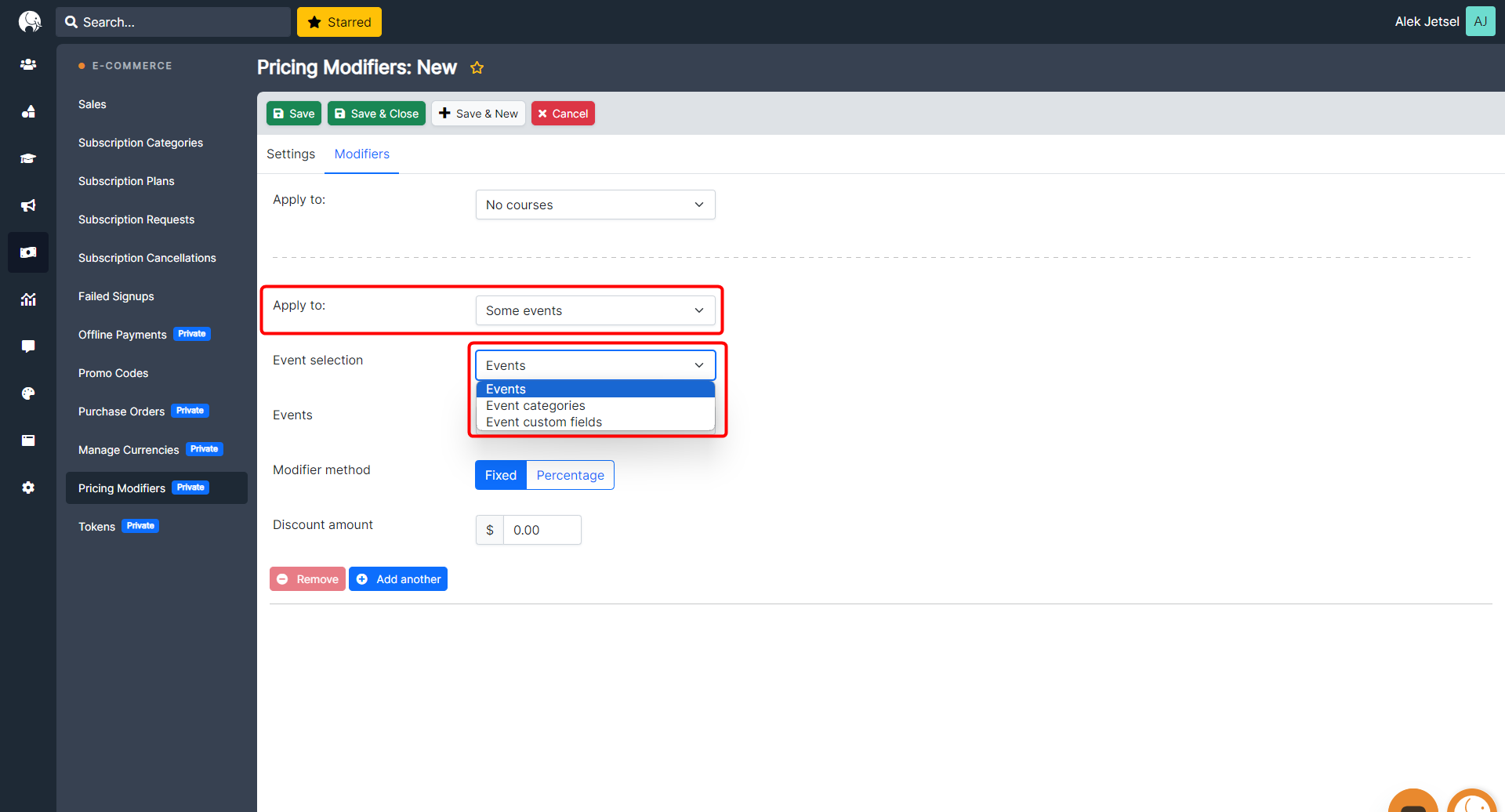Open Pricing Modifiers in sidebar
The height and width of the screenshot is (812, 1505).
pos(157,488)
